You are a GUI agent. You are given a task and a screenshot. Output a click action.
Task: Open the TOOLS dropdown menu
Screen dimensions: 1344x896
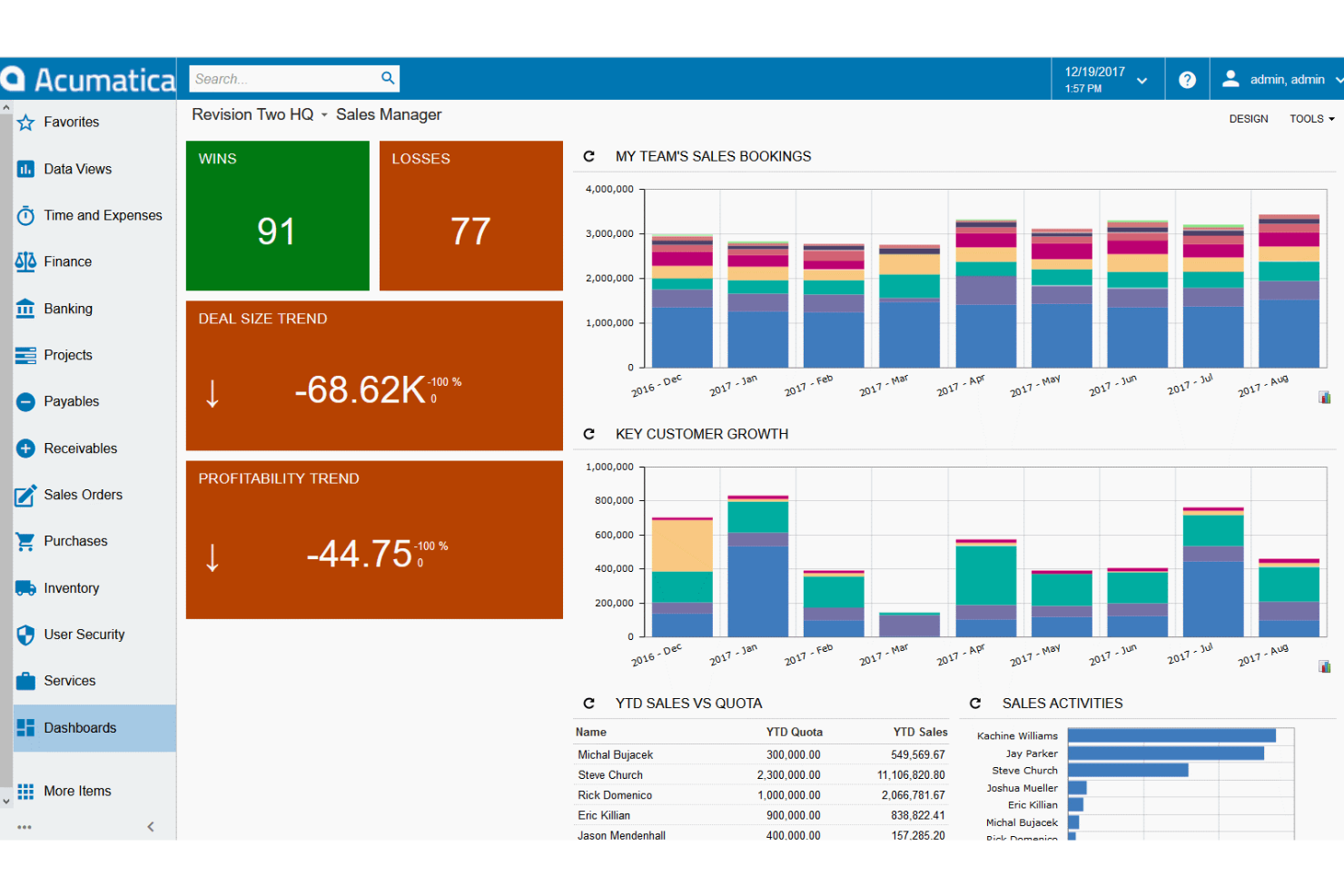click(x=1312, y=119)
